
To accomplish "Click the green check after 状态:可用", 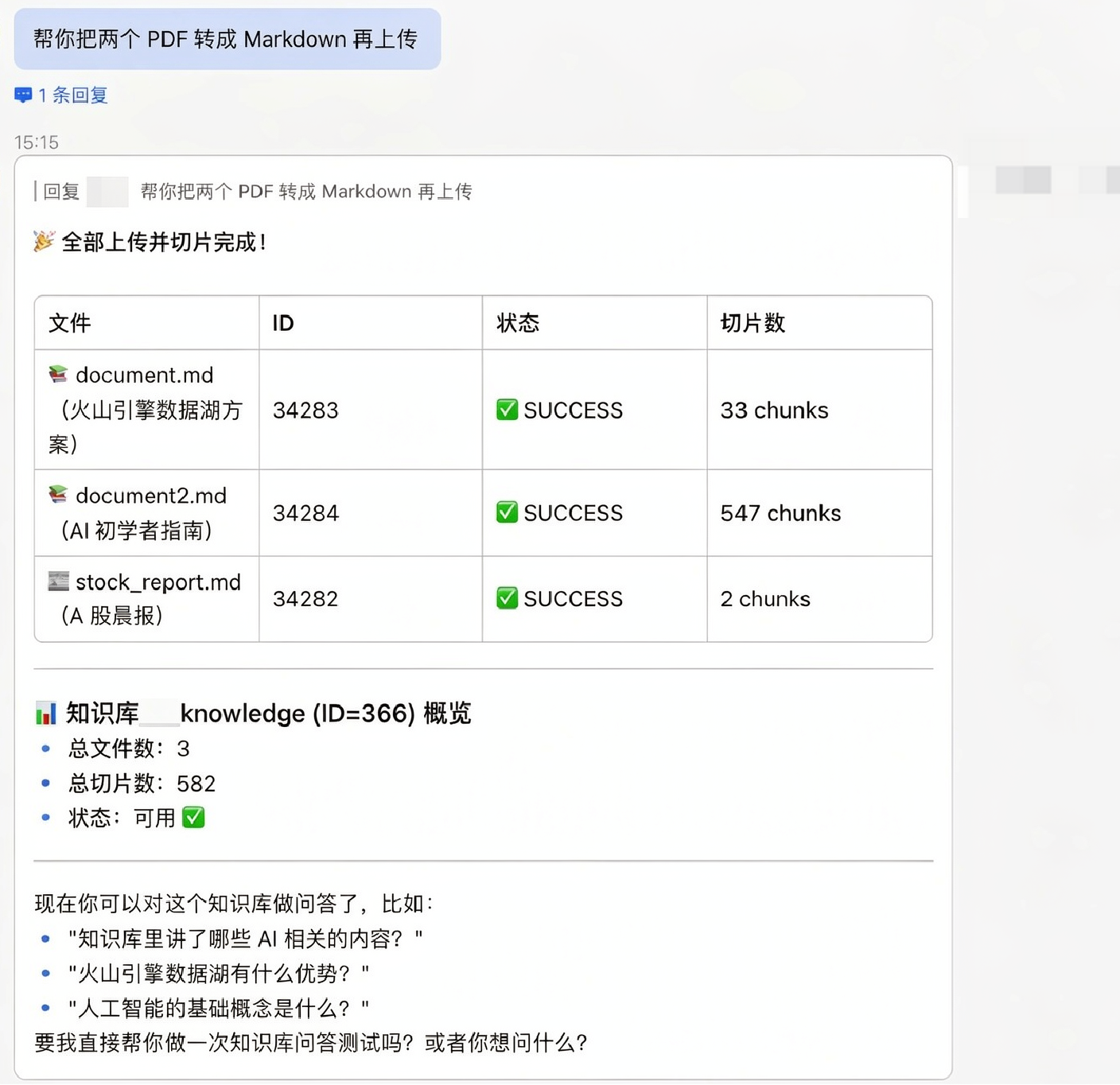I will tap(193, 817).
